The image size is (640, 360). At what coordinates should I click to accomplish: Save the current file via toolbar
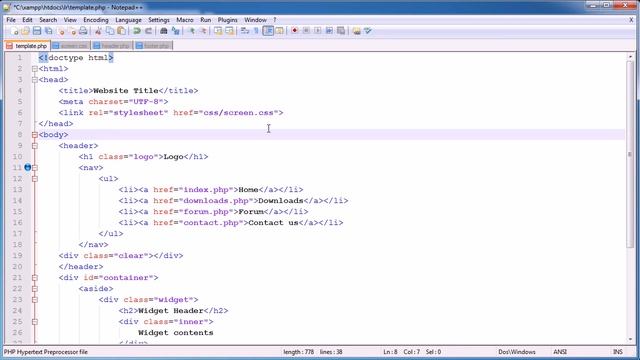pyautogui.click(x=37, y=31)
